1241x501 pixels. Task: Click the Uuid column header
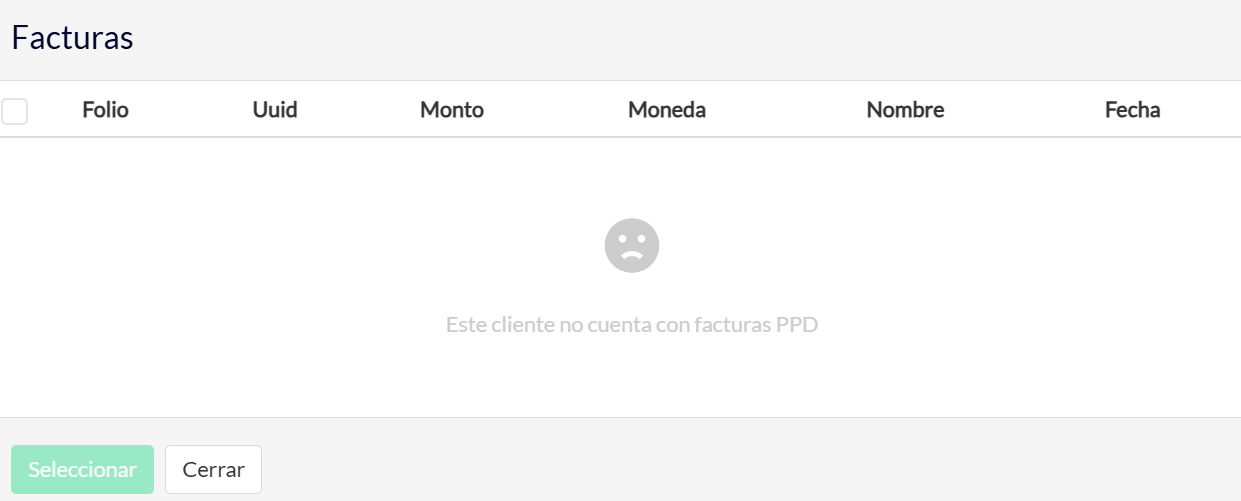[x=275, y=110]
